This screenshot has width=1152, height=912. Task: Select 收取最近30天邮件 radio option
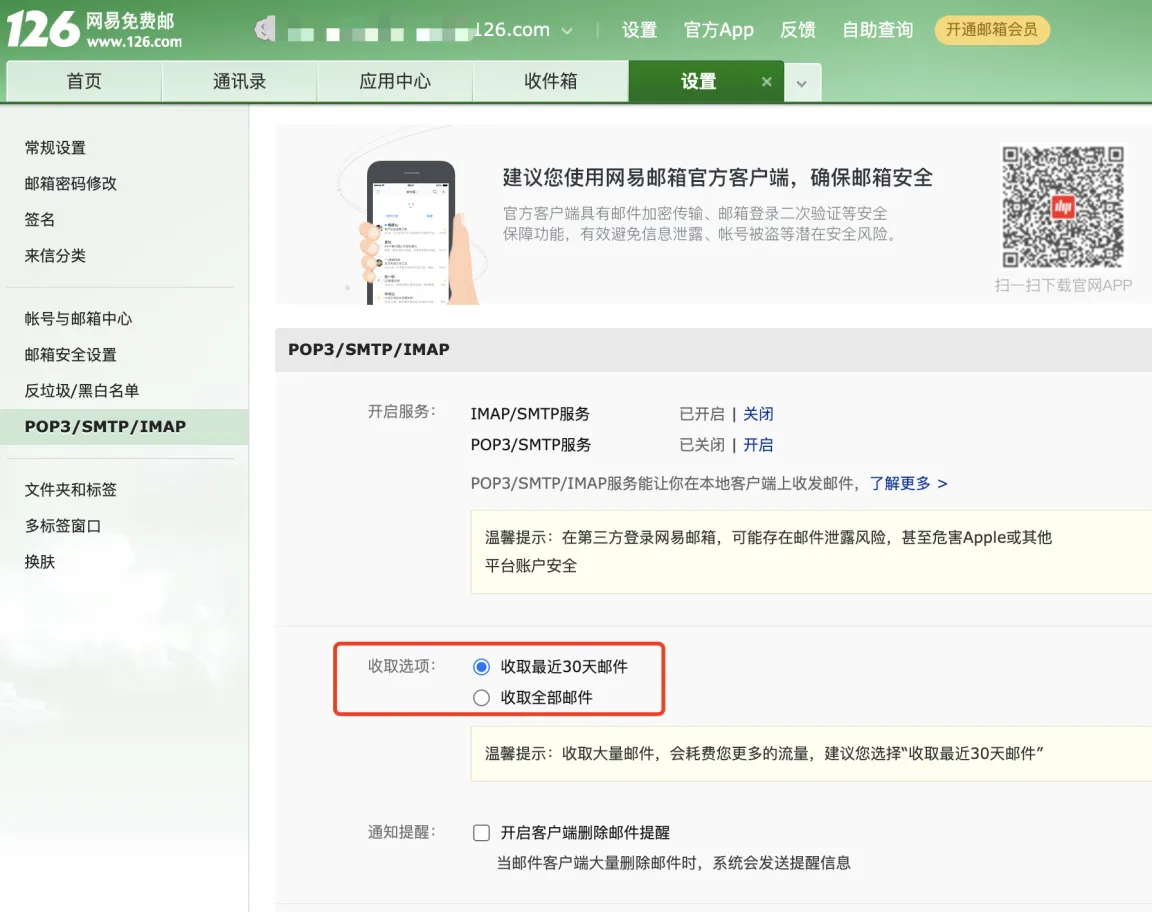coord(481,667)
